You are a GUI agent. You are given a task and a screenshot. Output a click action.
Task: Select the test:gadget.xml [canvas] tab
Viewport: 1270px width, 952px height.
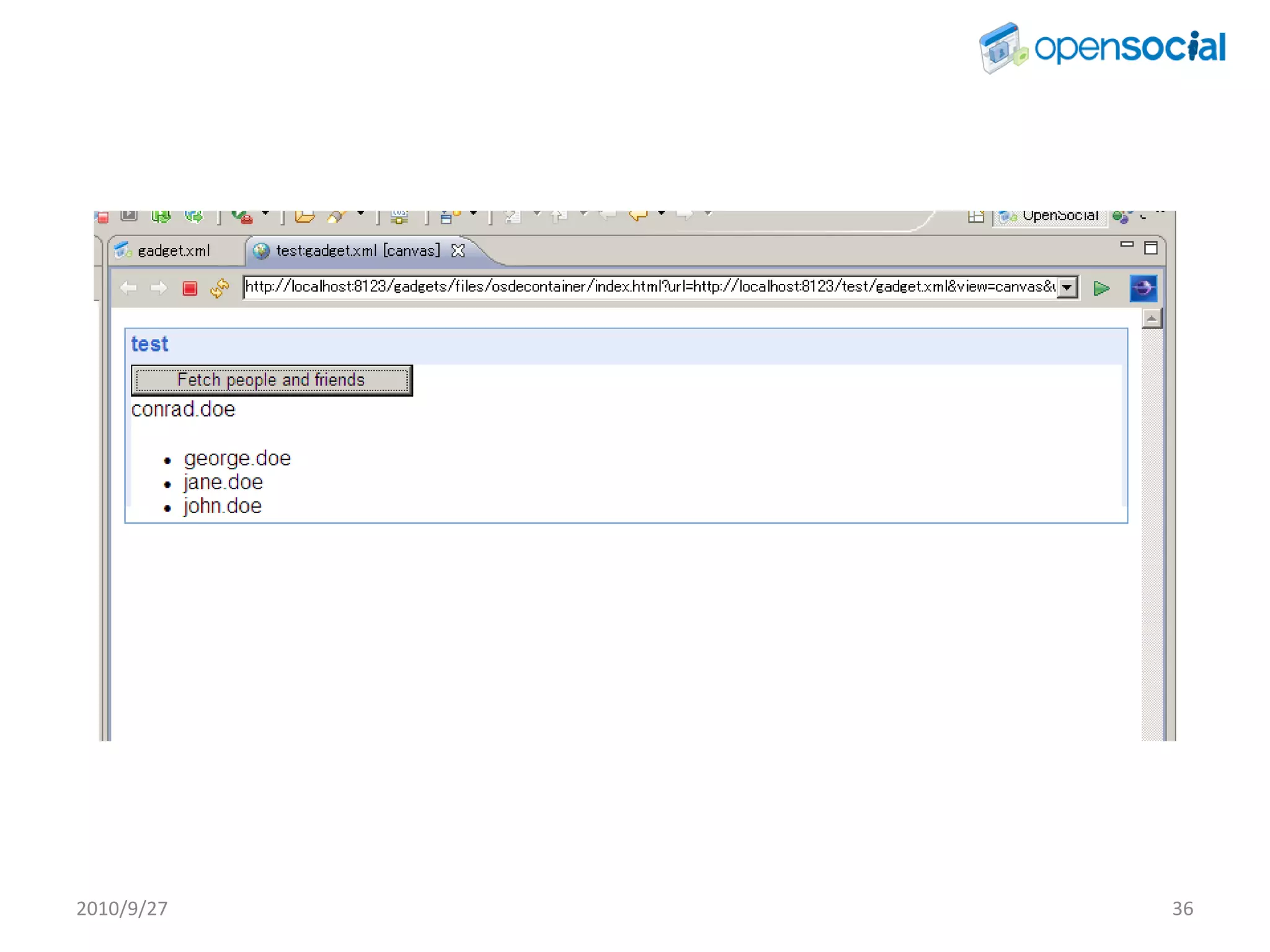click(357, 250)
